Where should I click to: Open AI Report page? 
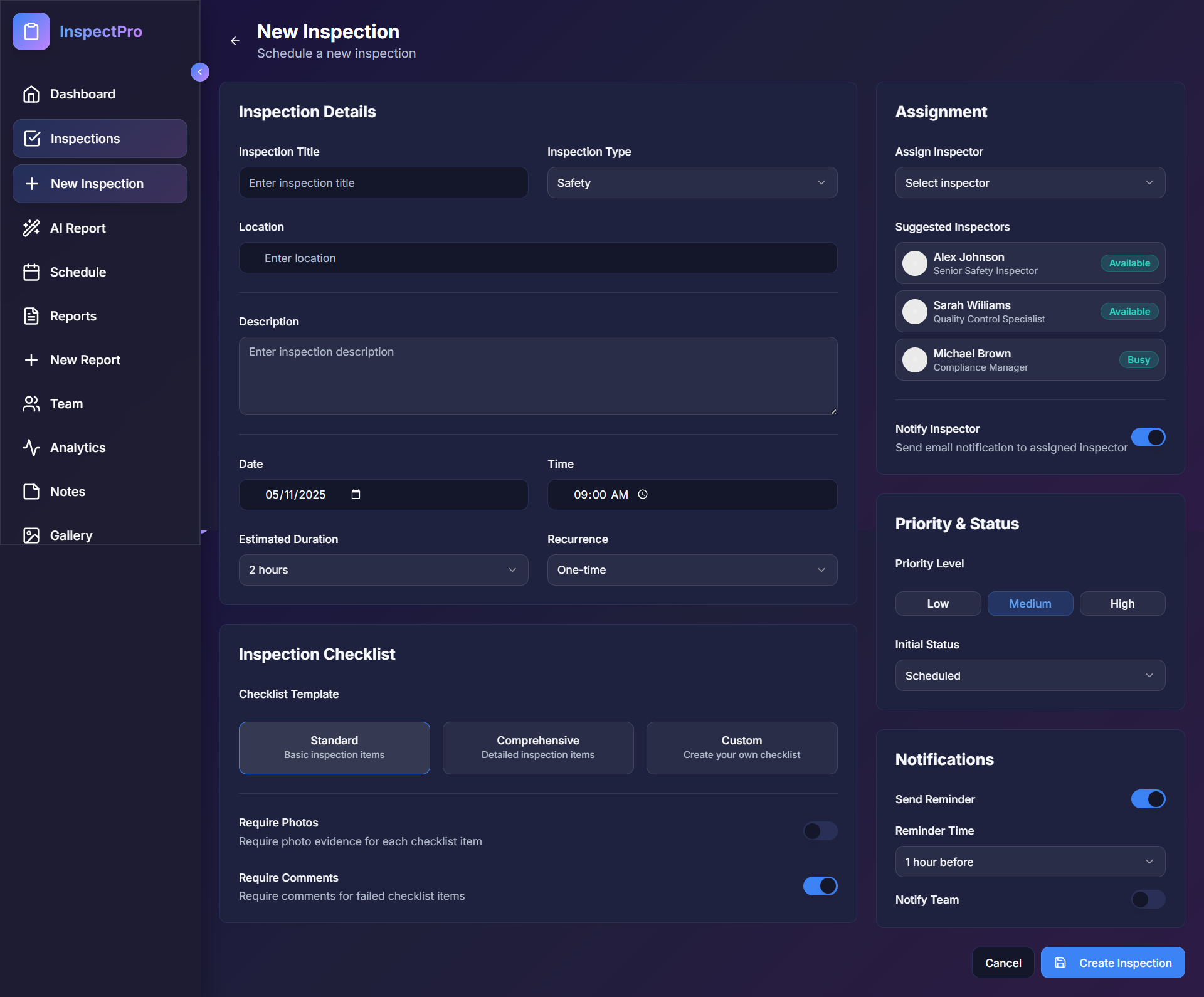click(x=100, y=228)
